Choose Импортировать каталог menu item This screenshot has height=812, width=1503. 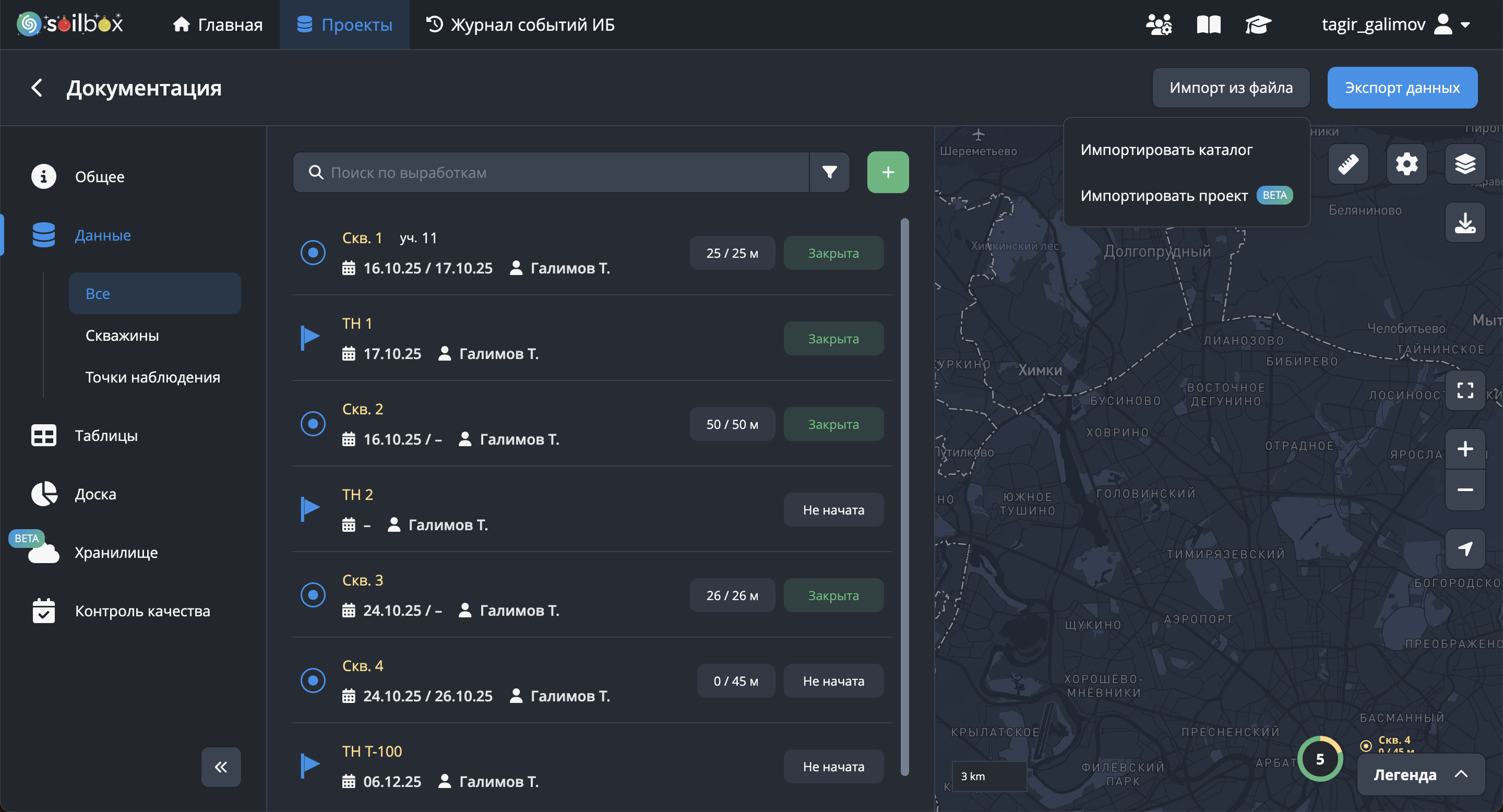coord(1166,150)
